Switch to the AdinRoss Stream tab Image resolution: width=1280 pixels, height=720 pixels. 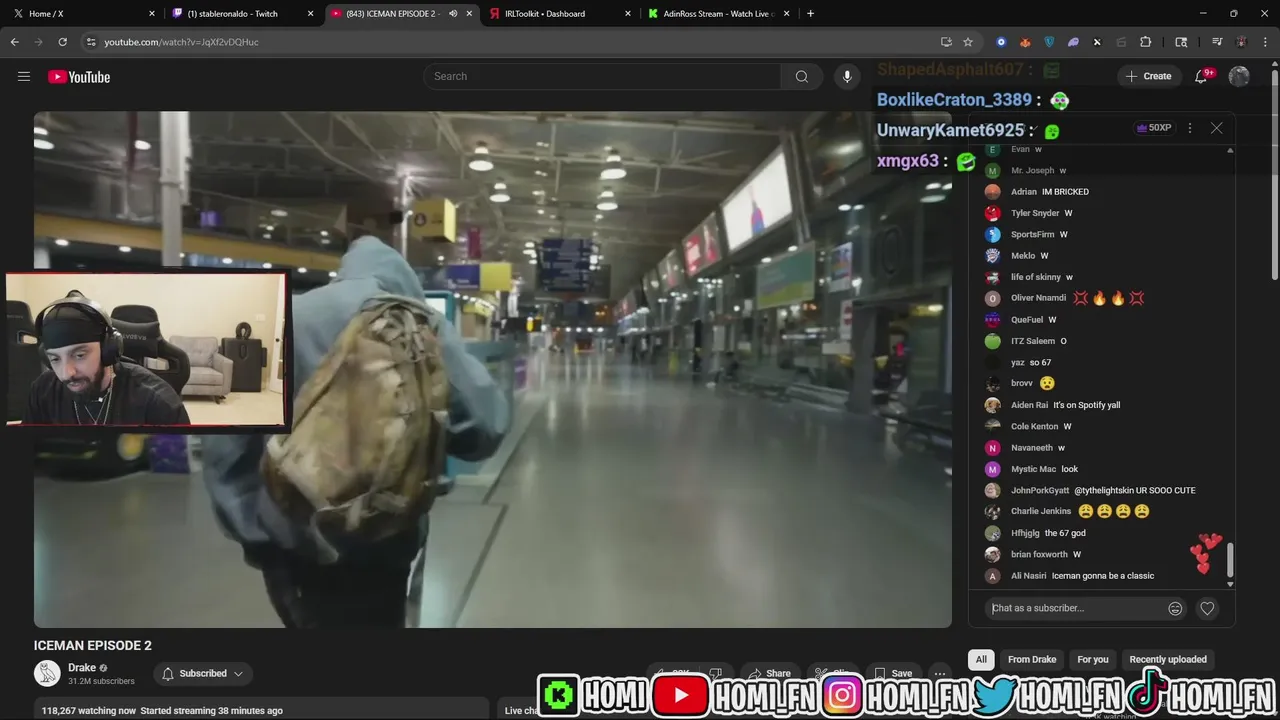coord(718,14)
